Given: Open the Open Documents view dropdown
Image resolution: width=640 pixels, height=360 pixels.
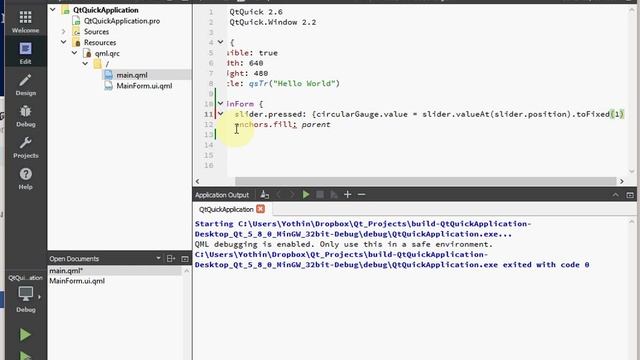Looking at the screenshot, I should pos(158,258).
